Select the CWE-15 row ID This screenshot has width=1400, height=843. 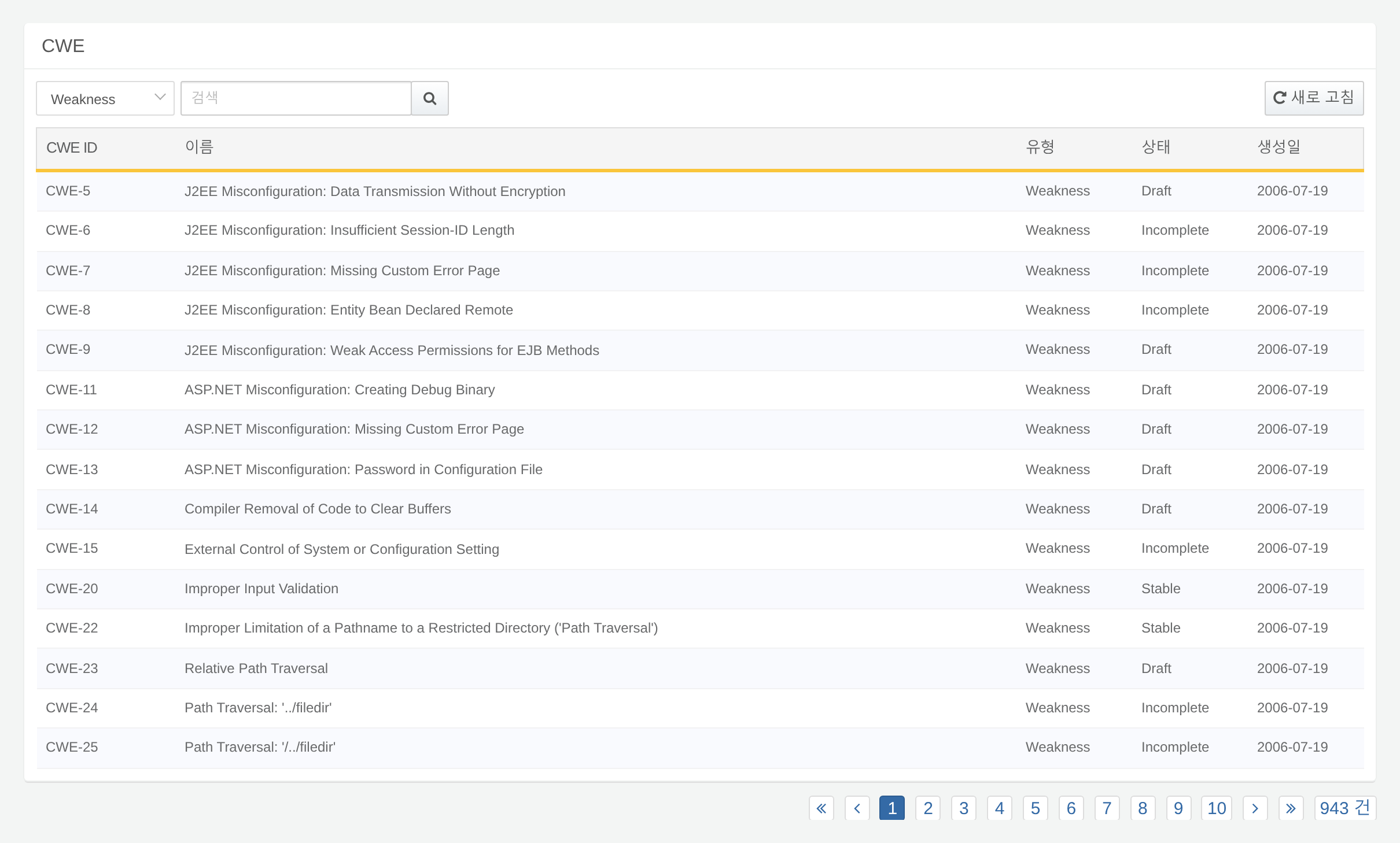click(x=72, y=549)
